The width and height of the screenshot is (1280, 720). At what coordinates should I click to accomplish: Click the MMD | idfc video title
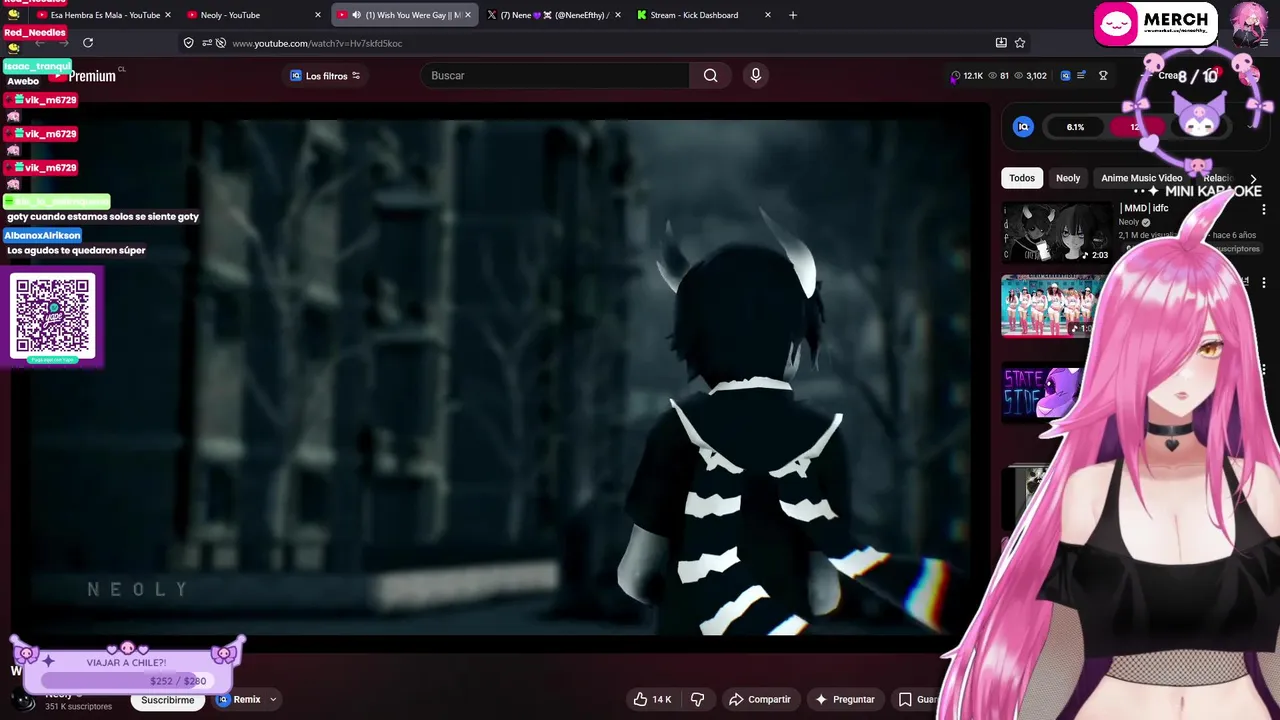tap(1145, 208)
